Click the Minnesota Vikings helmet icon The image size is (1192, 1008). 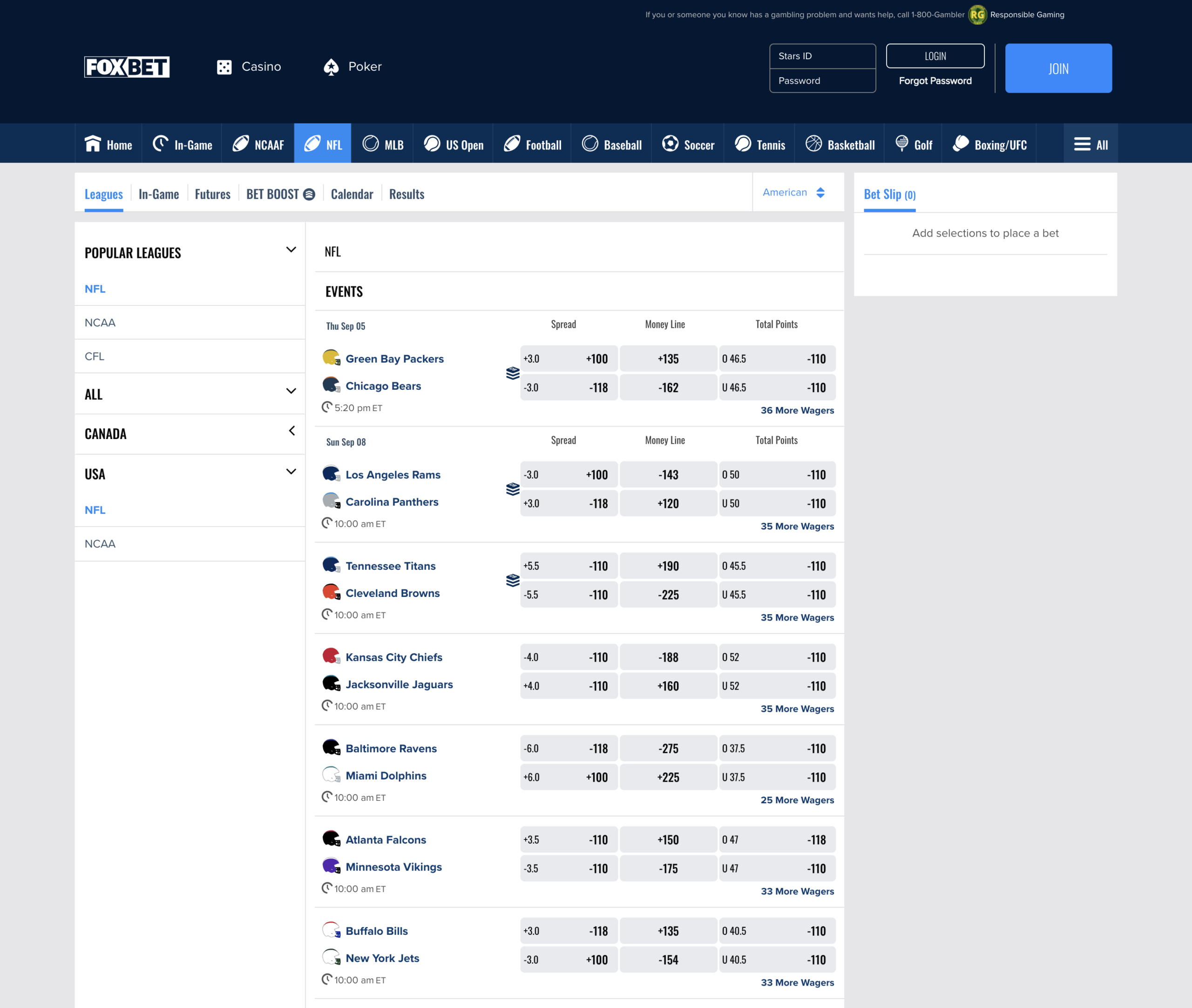point(332,866)
